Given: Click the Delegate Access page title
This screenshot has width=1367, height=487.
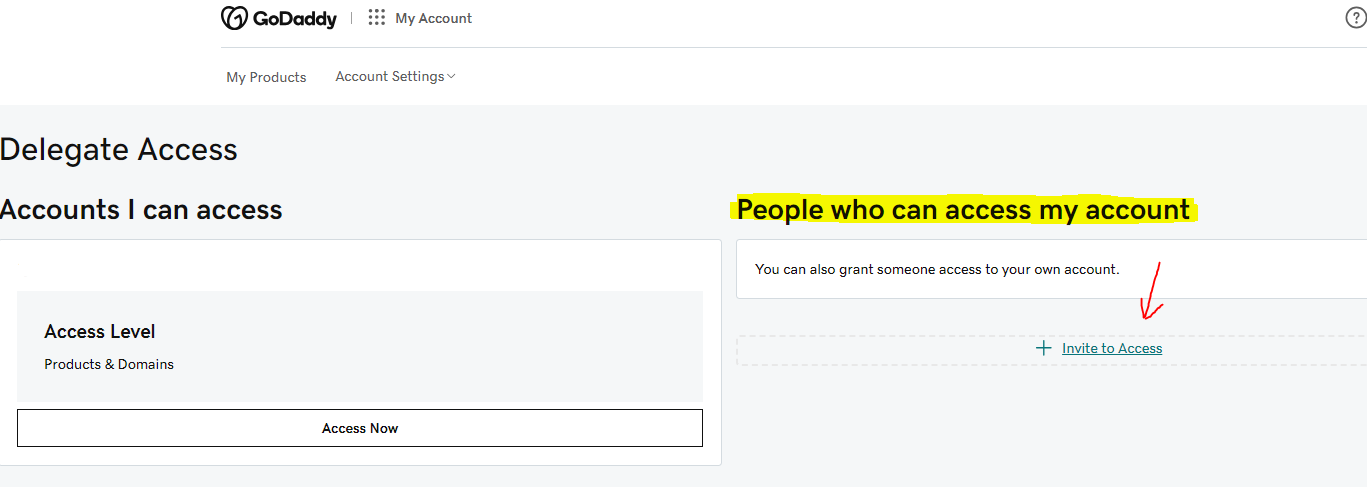Looking at the screenshot, I should [119, 150].
